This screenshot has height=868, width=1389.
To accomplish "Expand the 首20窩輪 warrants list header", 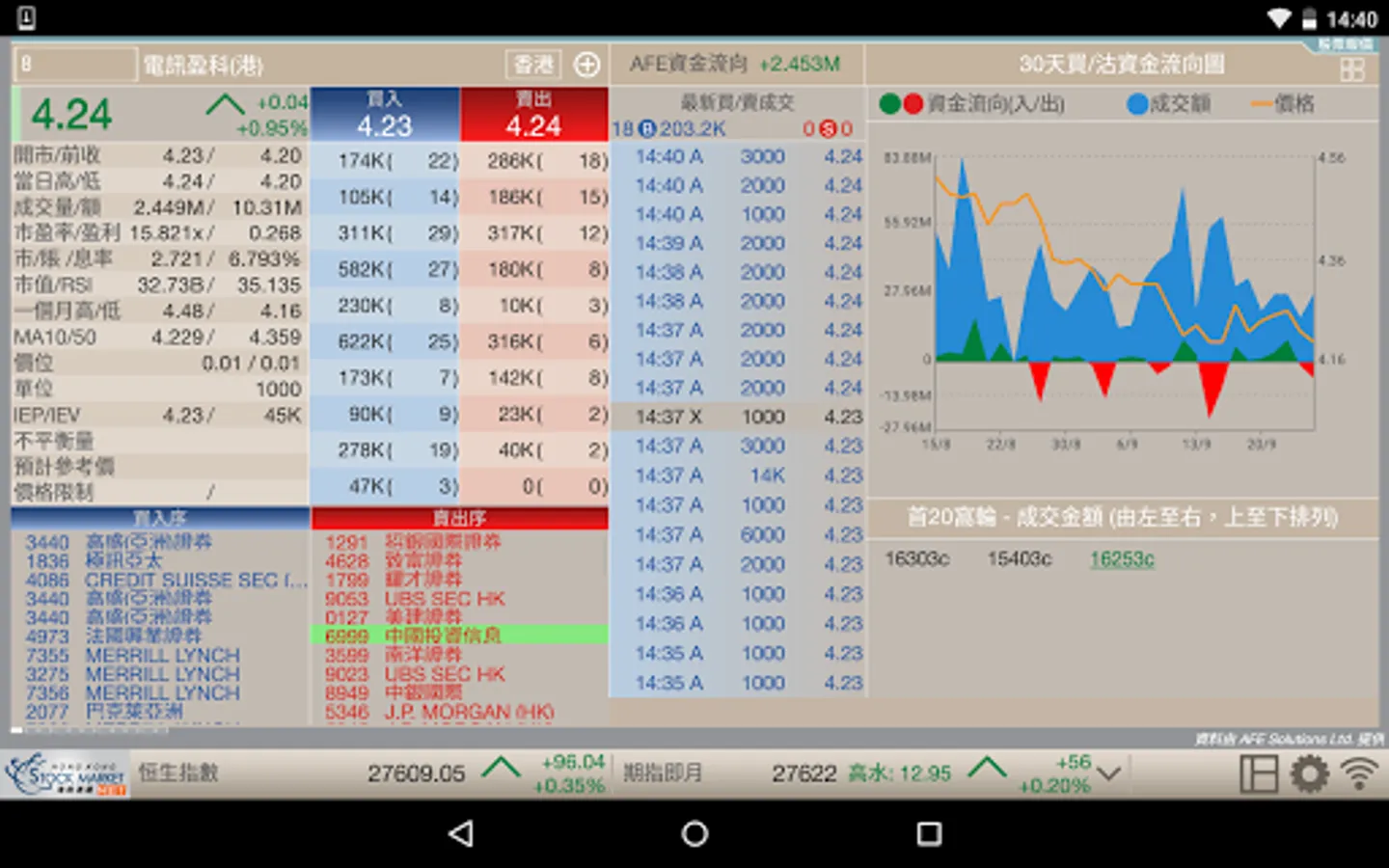I will (1122, 518).
